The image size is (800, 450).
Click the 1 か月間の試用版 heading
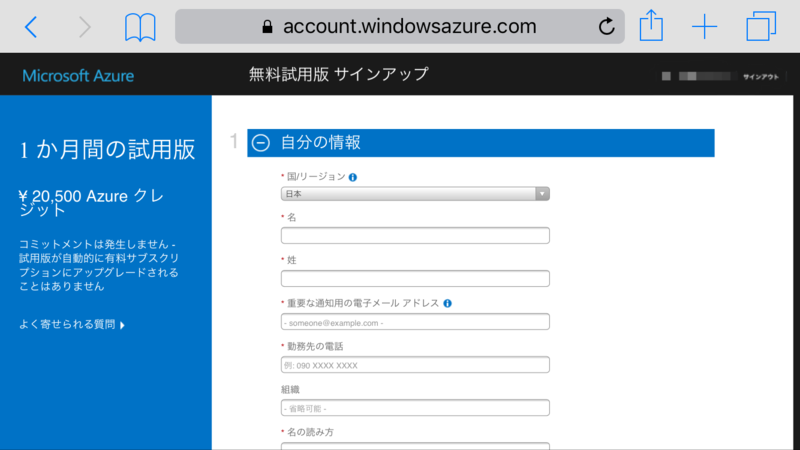[x=107, y=150]
